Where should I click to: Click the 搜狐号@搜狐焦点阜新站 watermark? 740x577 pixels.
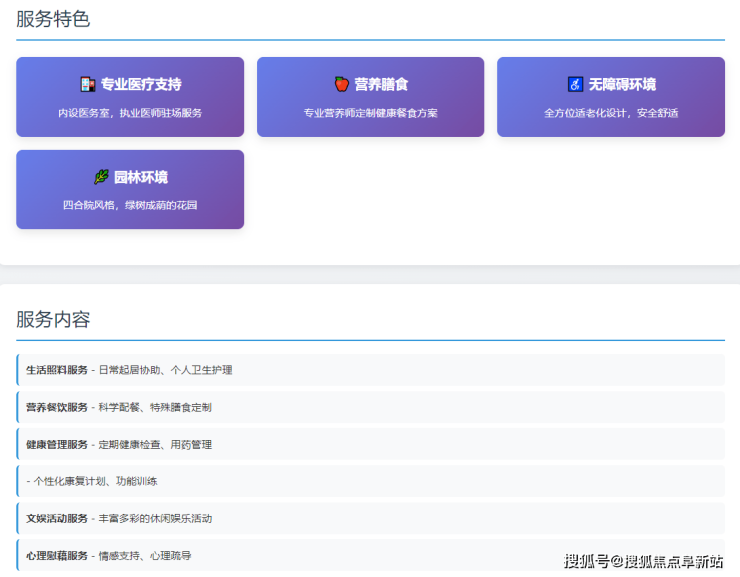[x=643, y=560]
